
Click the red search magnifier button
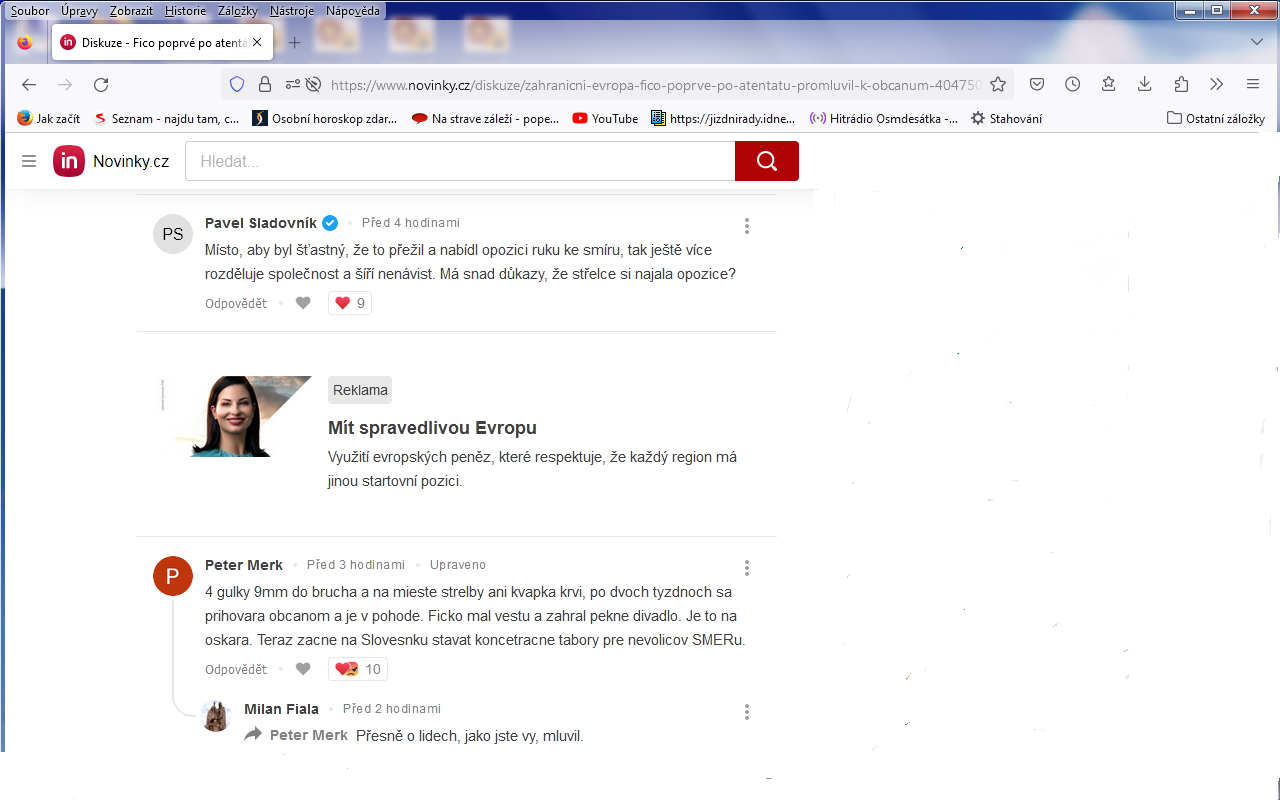766,161
